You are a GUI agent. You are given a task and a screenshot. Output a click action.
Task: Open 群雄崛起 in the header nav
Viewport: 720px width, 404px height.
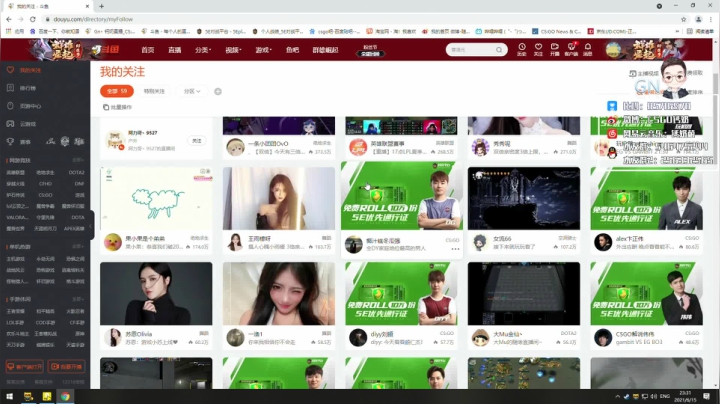325,50
